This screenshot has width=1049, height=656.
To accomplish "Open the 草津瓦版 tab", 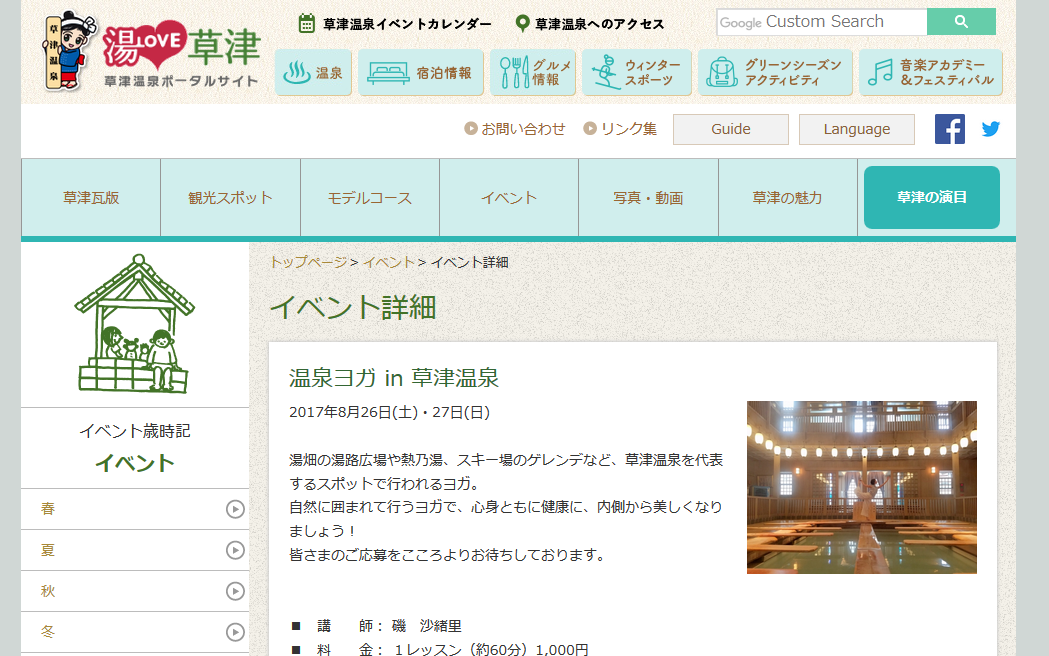I will (x=91, y=198).
